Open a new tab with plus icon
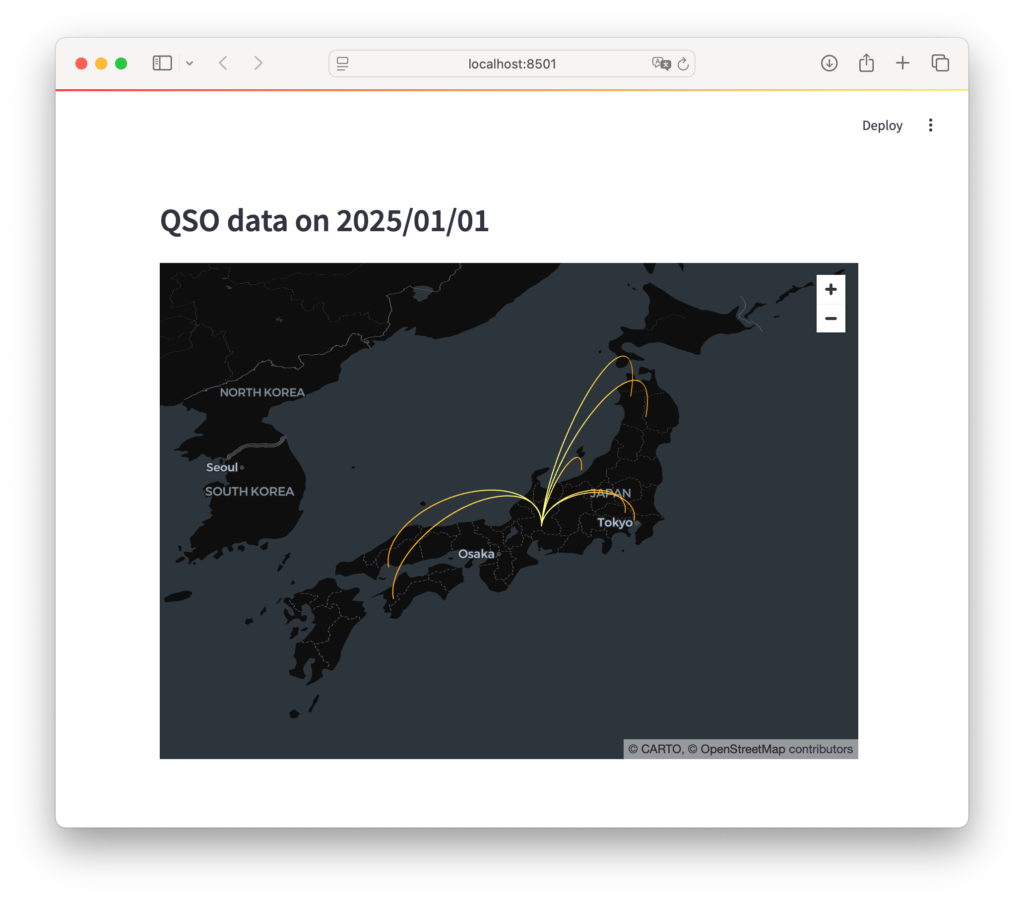Image resolution: width=1024 pixels, height=901 pixels. click(902, 63)
